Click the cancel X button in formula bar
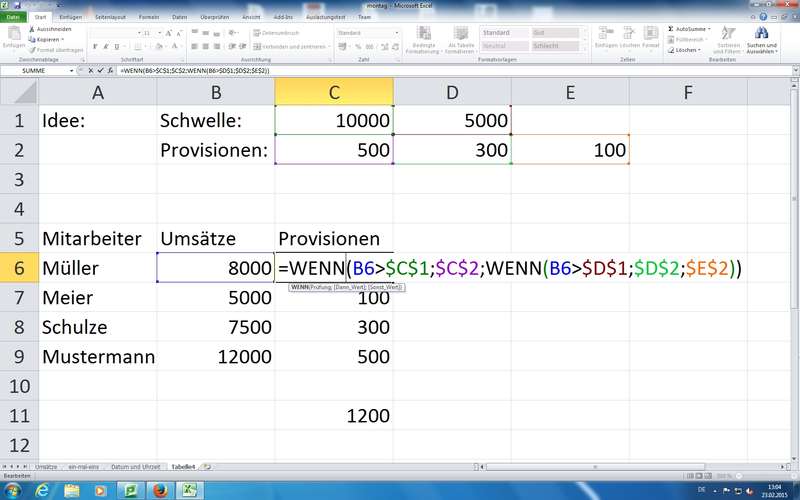 point(91,71)
